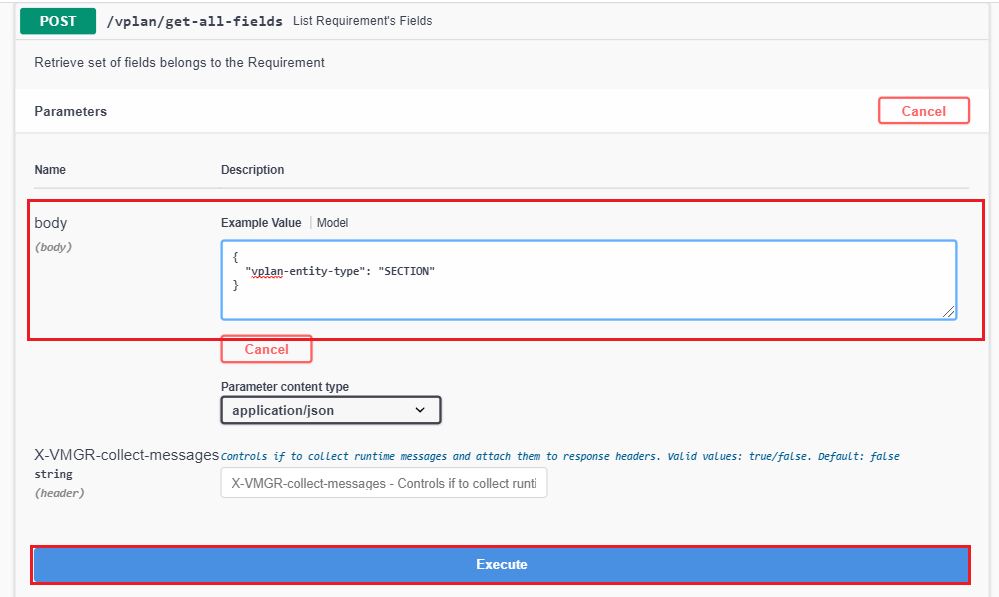The image size is (999, 597).
Task: Click the Parameters section heading
Action: [x=70, y=112]
